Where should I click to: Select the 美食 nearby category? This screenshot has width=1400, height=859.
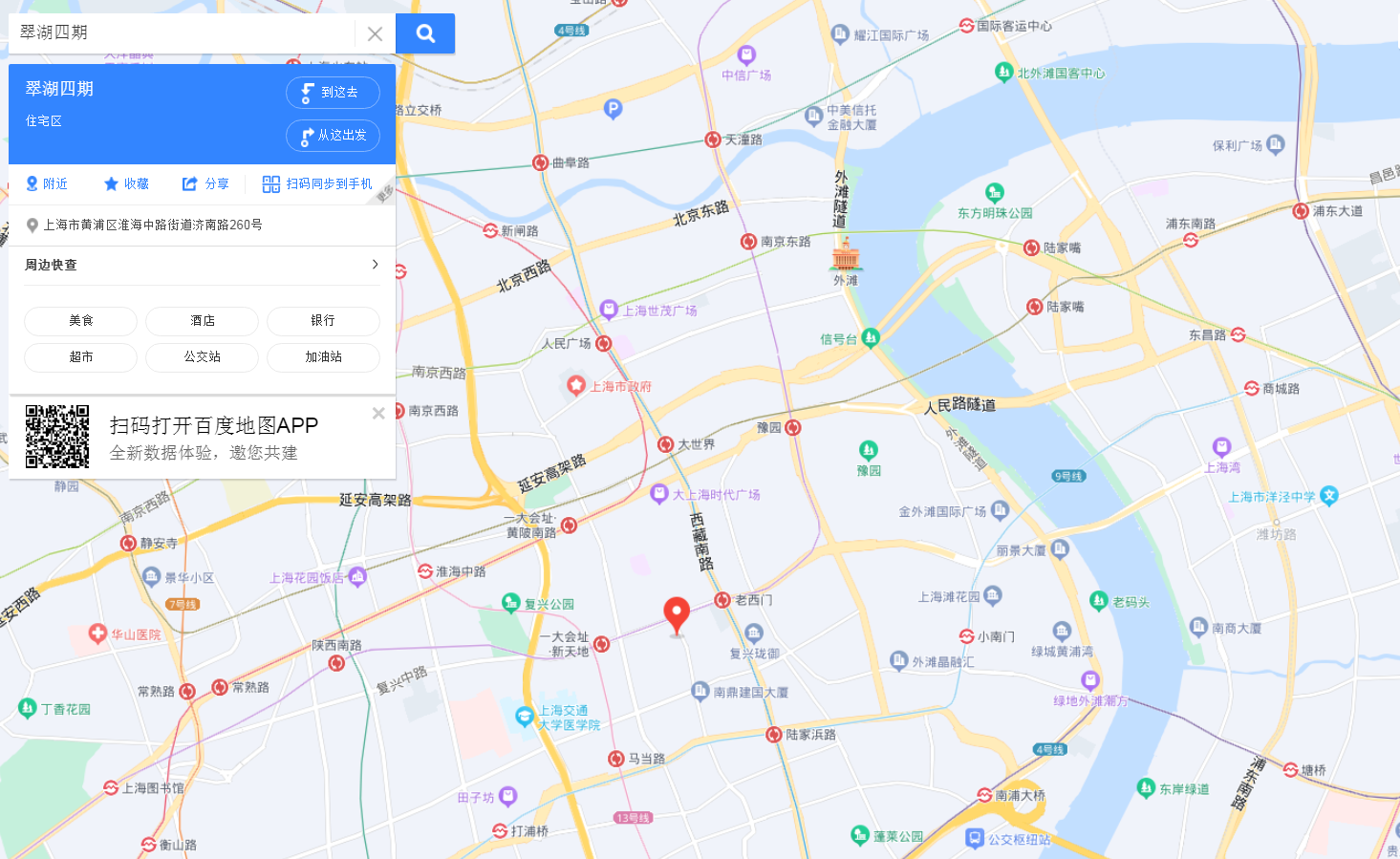(x=81, y=321)
